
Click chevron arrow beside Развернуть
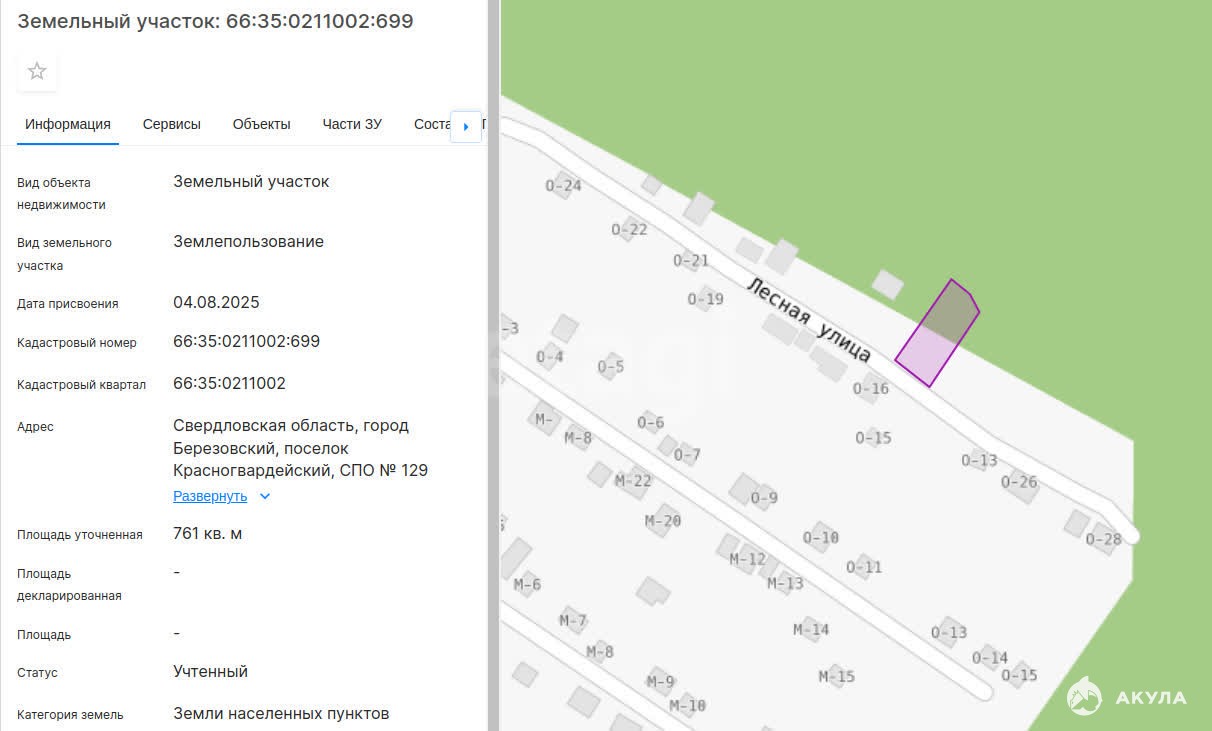(x=265, y=496)
